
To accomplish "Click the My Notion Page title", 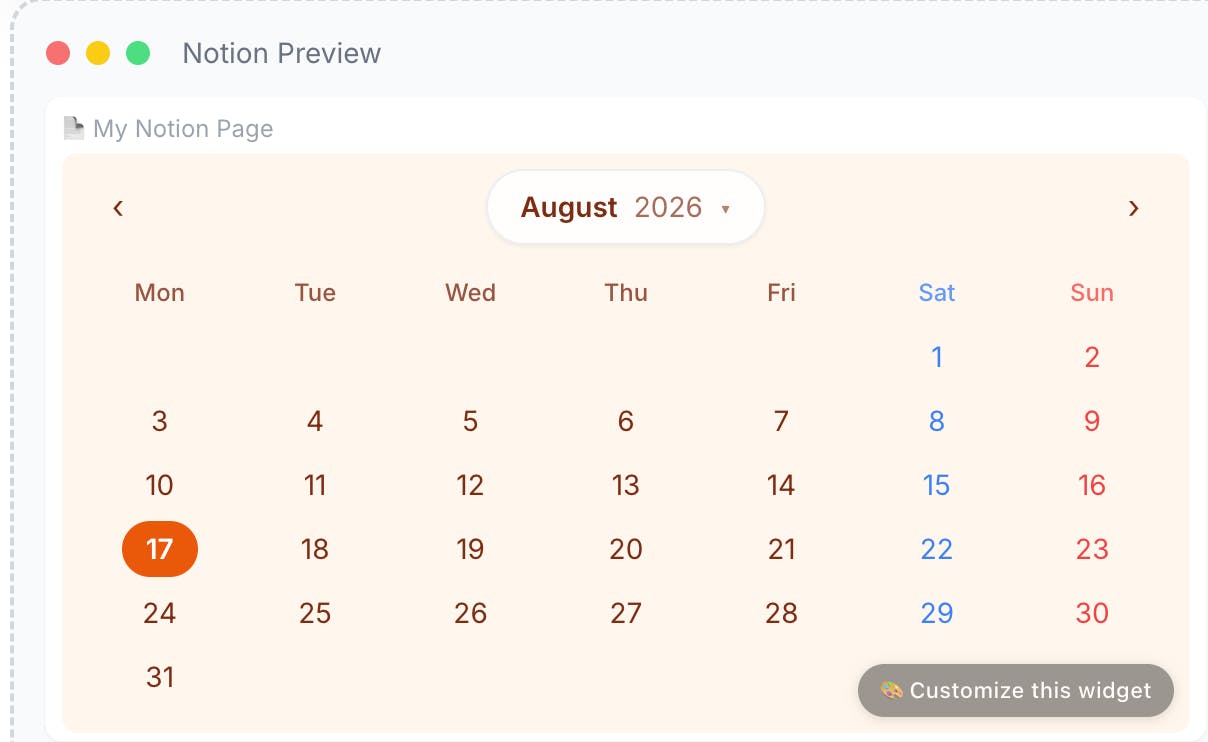I will (183, 129).
